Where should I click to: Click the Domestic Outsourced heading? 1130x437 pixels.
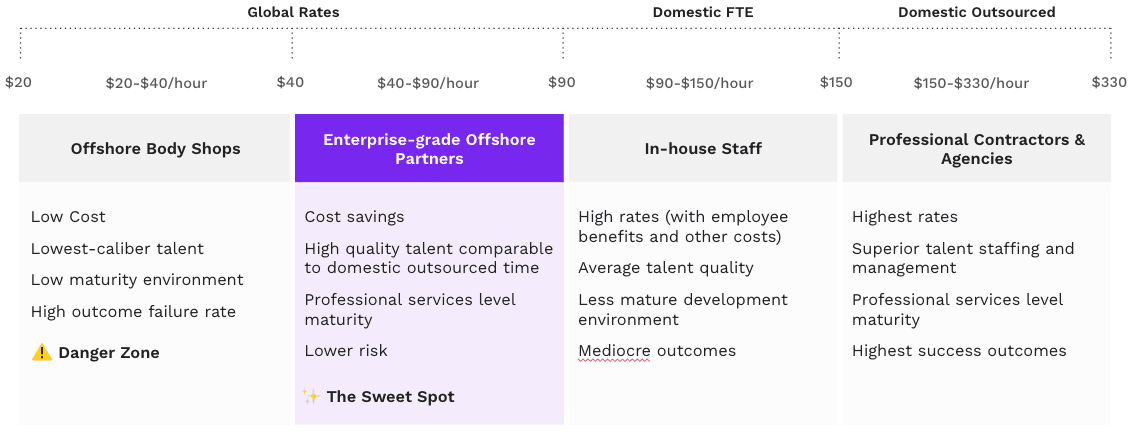click(976, 12)
